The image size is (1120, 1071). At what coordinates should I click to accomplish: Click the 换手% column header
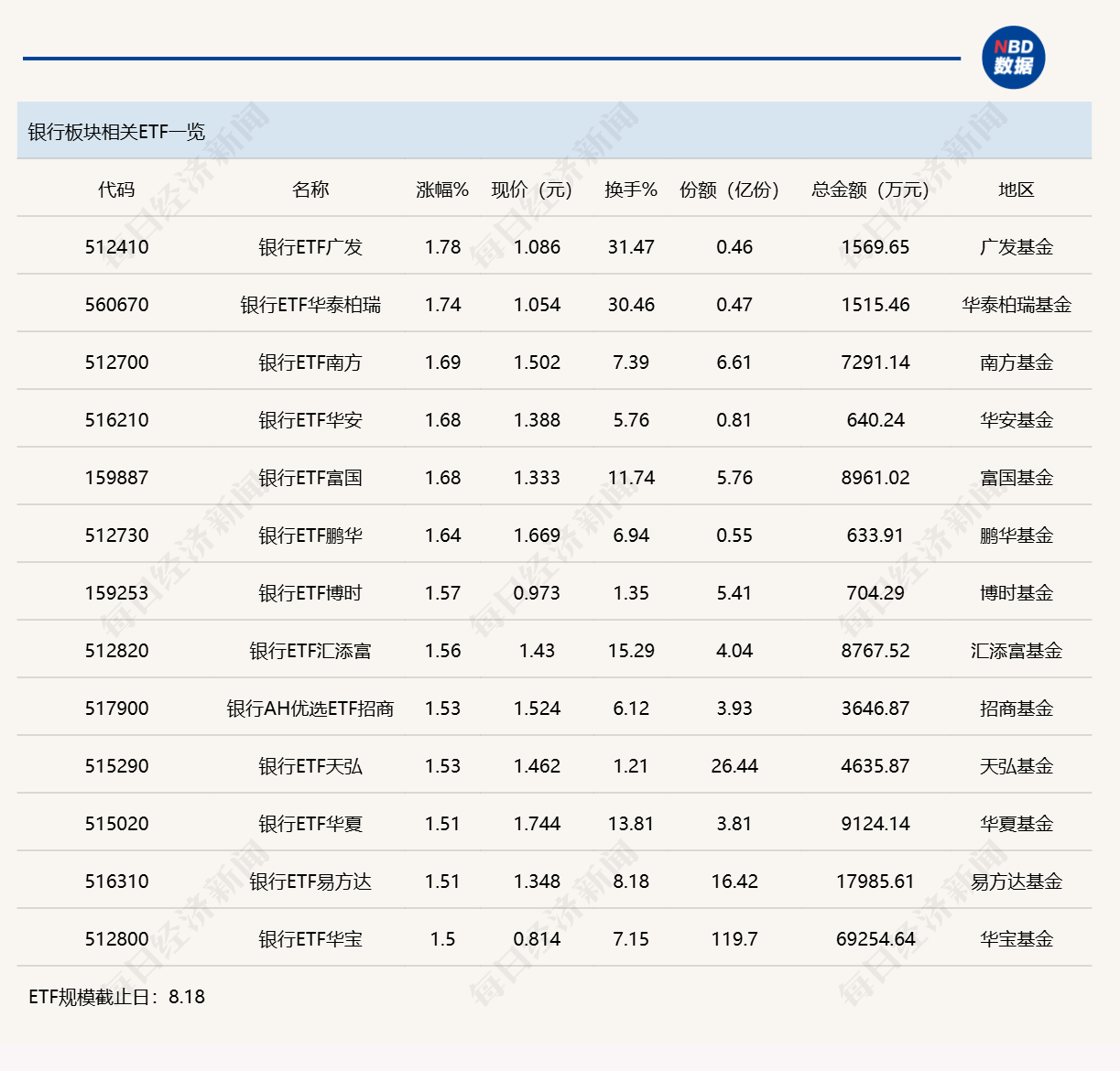(x=631, y=189)
